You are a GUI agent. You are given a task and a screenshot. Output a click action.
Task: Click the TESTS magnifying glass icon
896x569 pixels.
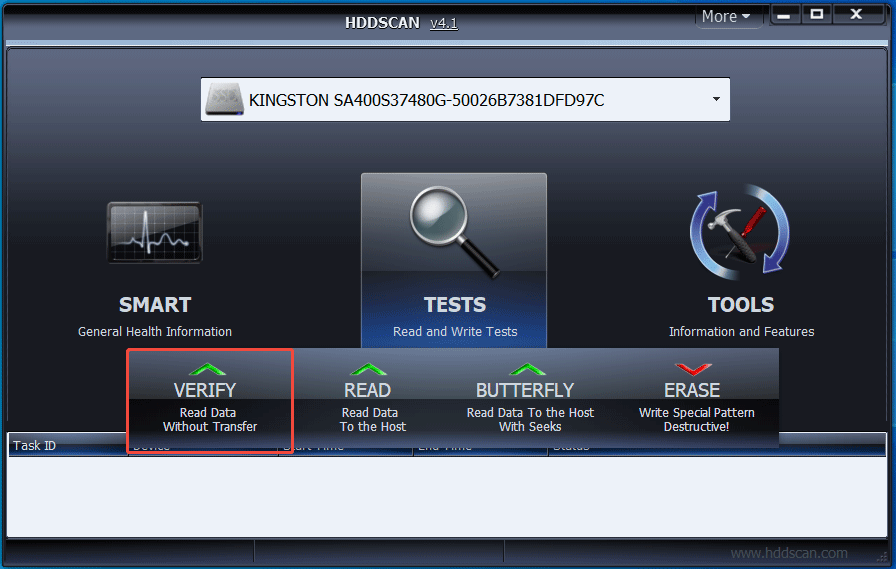click(454, 231)
